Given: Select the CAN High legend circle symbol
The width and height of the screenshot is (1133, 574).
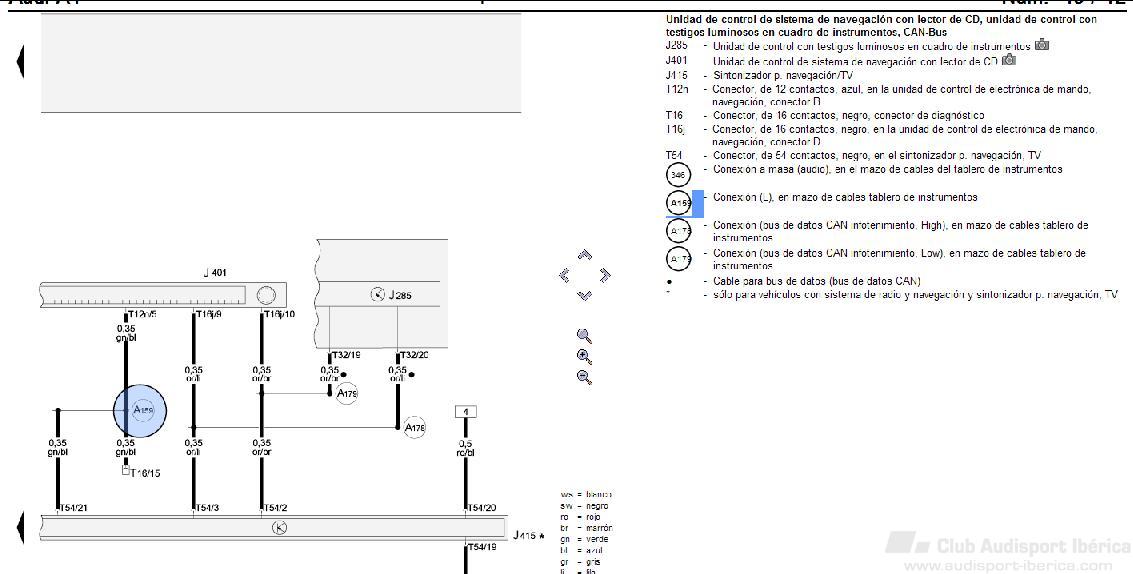Looking at the screenshot, I should pos(678,231).
